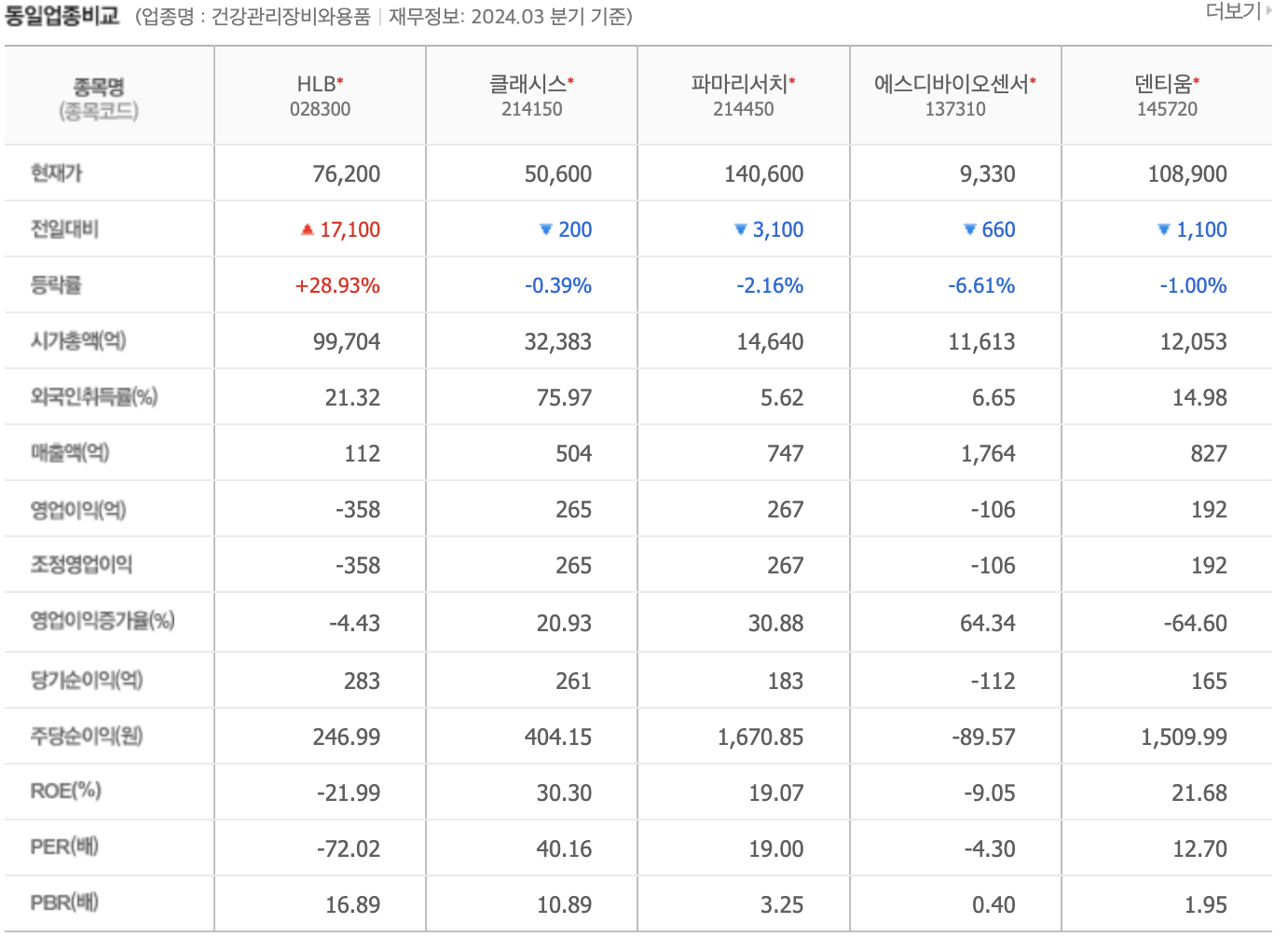Click 에스디바이오센서 current price 9,330
Image resolution: width=1288 pixels, height=951 pixels.
[x=988, y=174]
